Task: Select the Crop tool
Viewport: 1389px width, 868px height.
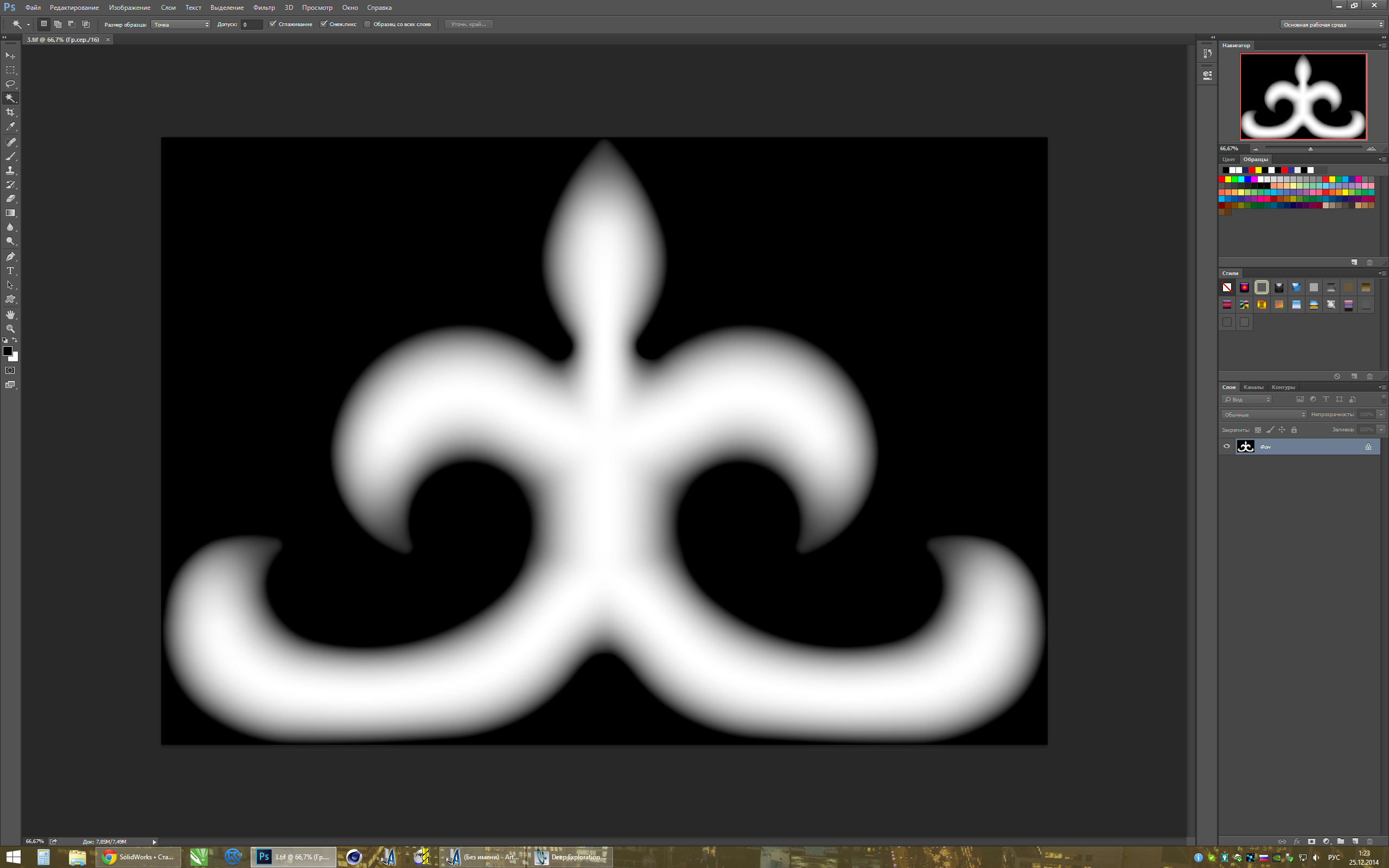Action: point(10,112)
